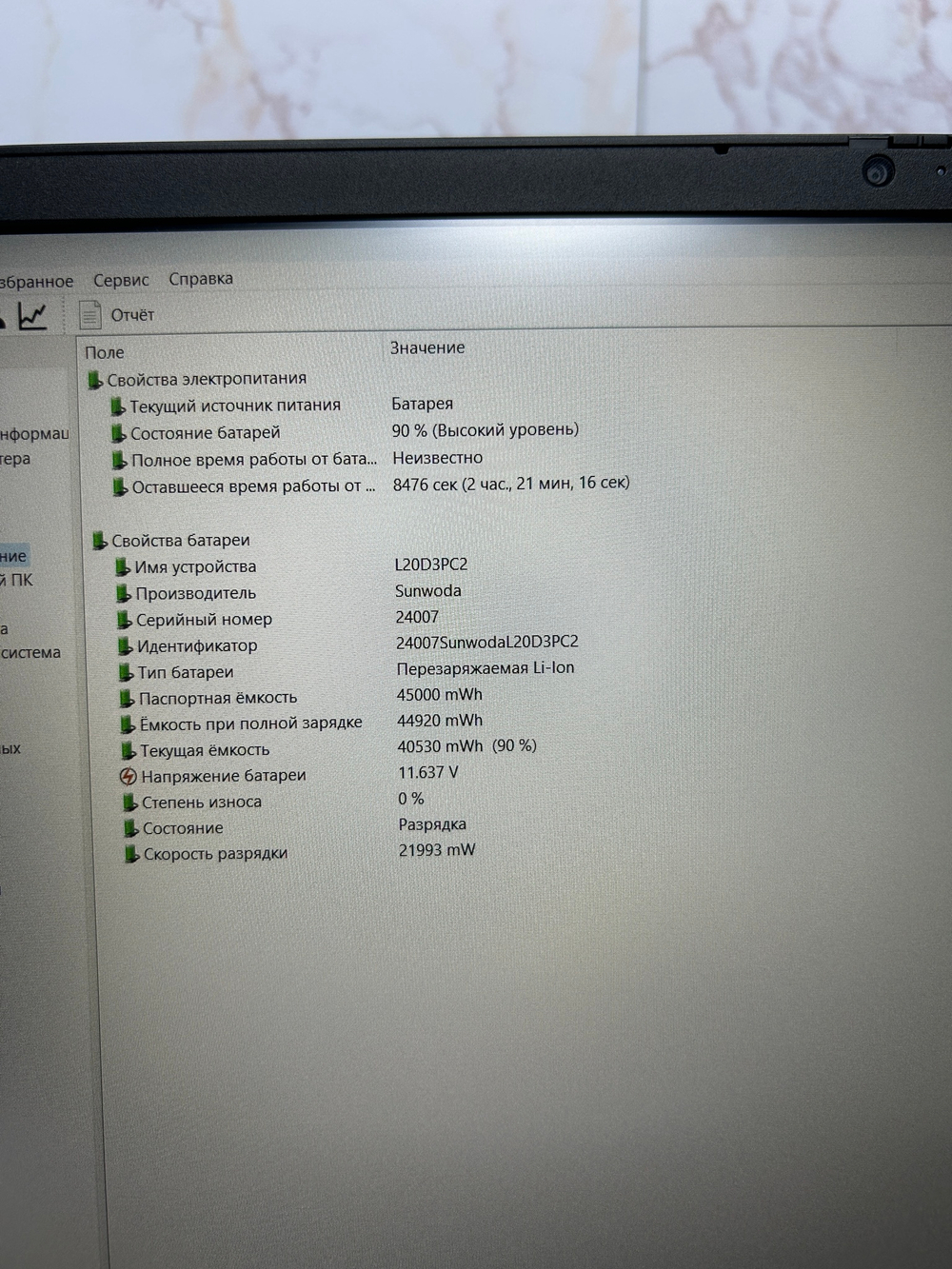Click the icon next to Свойства батареи
This screenshot has width=952, height=1269.
click(x=100, y=542)
